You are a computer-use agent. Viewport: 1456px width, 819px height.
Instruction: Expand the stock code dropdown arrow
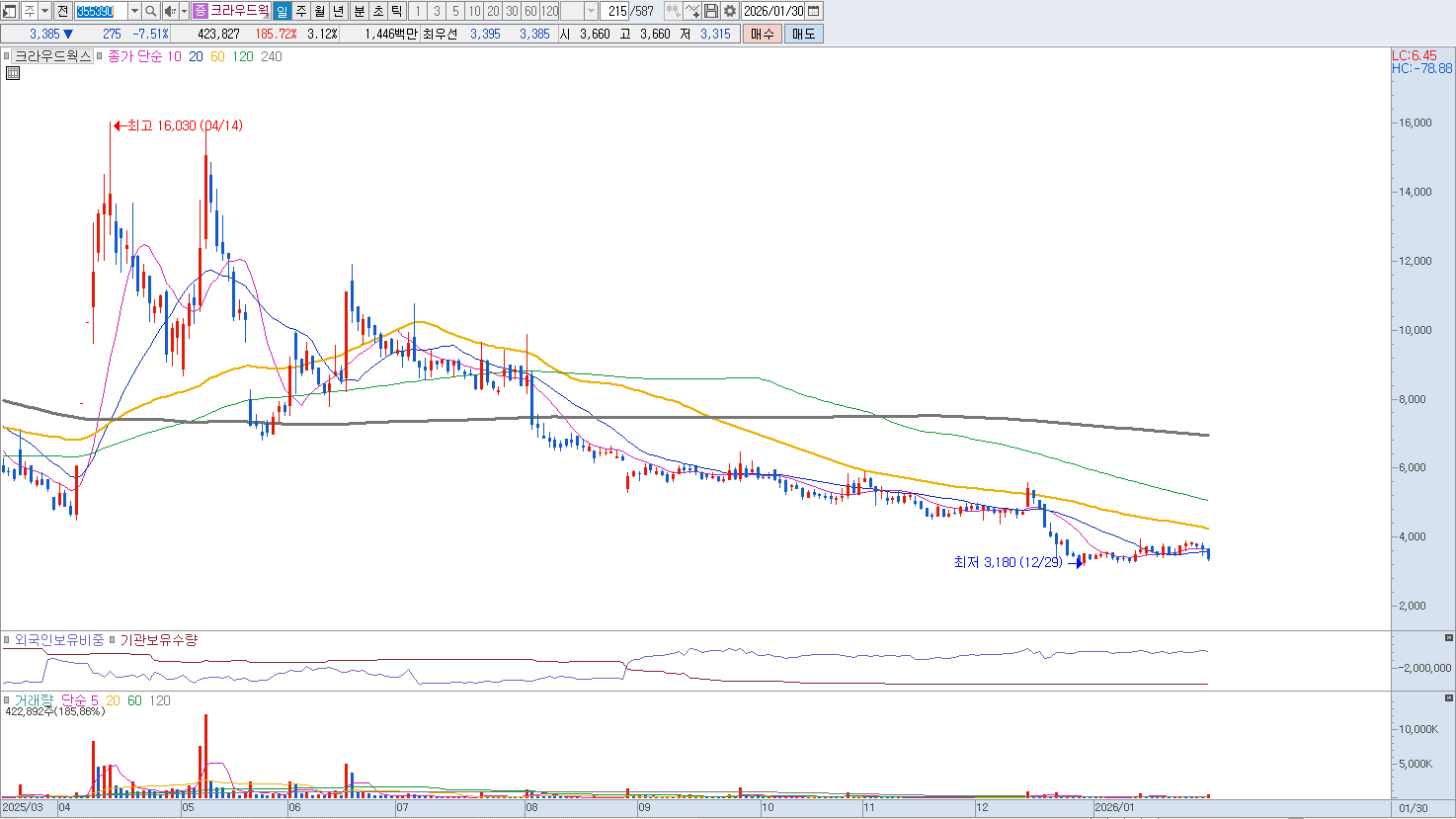pyautogui.click(x=134, y=11)
